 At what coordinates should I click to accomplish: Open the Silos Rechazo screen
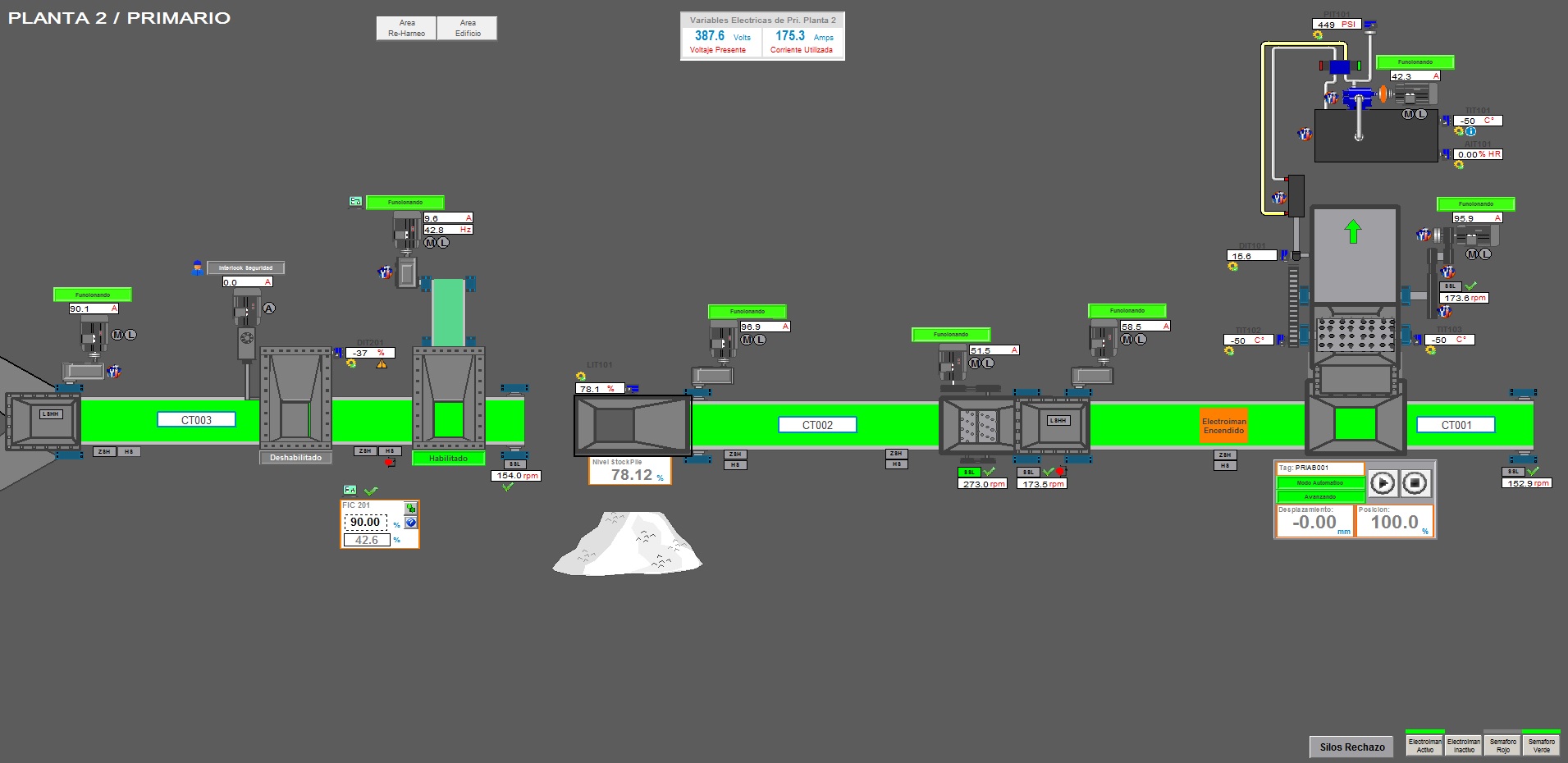coord(1351,747)
